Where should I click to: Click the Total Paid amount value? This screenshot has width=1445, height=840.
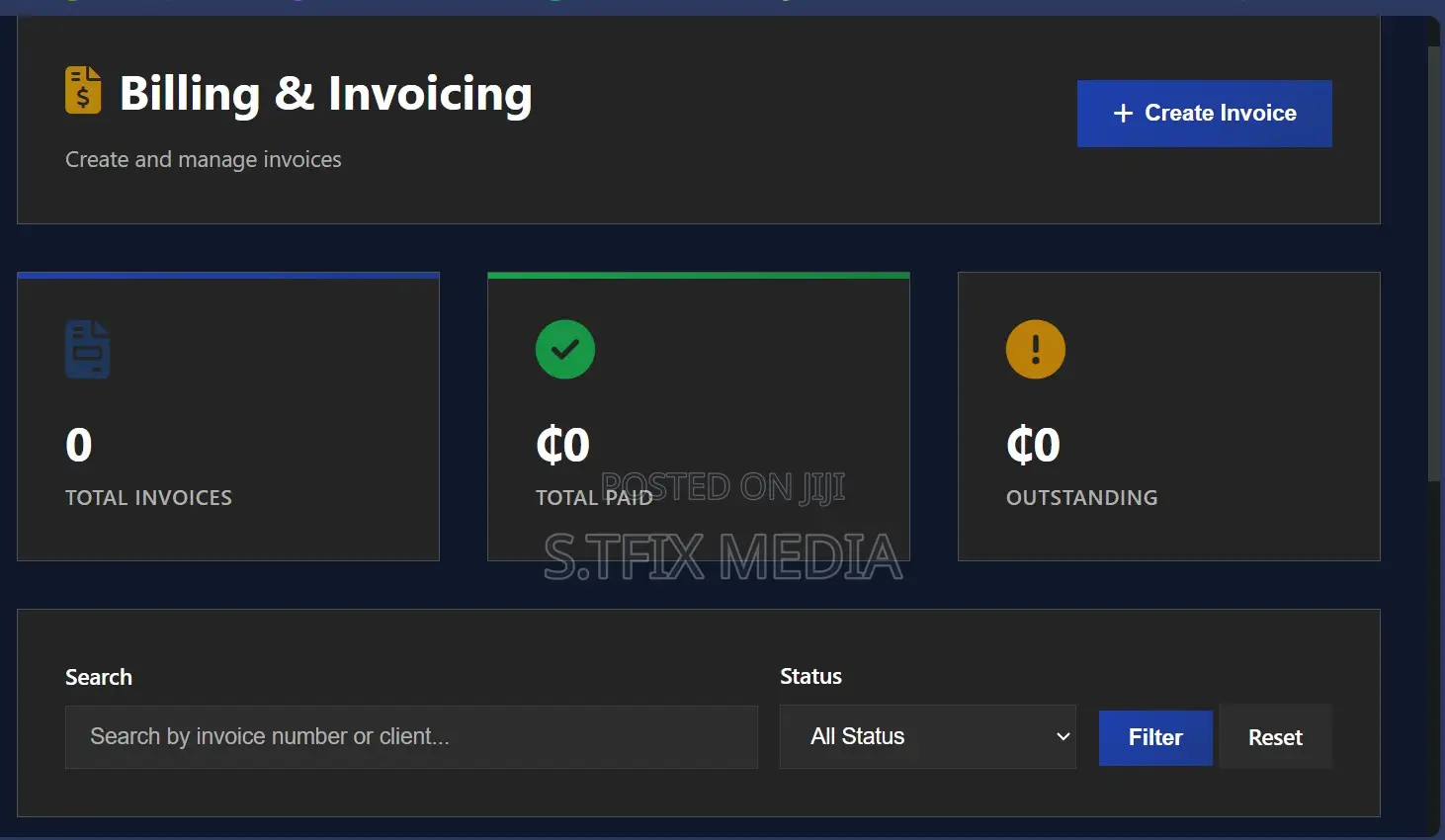pos(562,445)
